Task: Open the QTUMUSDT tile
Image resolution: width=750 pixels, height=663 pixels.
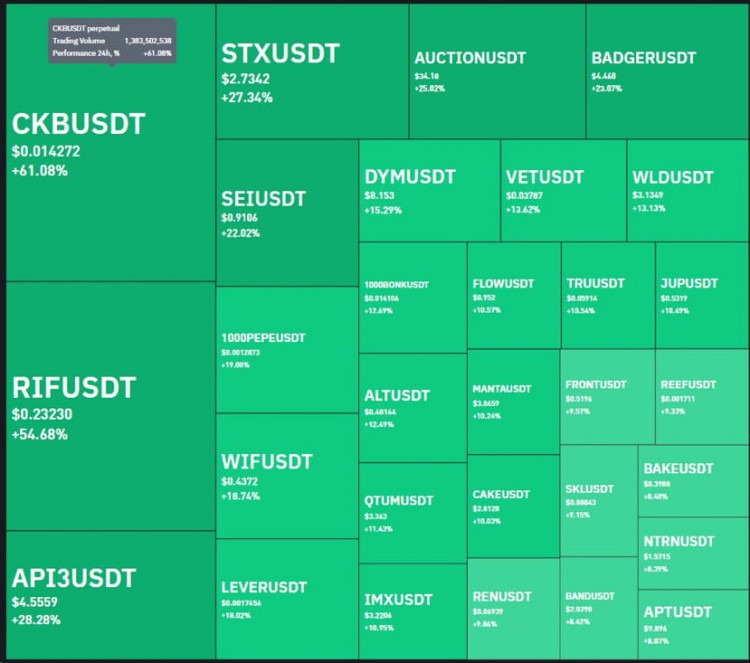Action: [x=413, y=513]
